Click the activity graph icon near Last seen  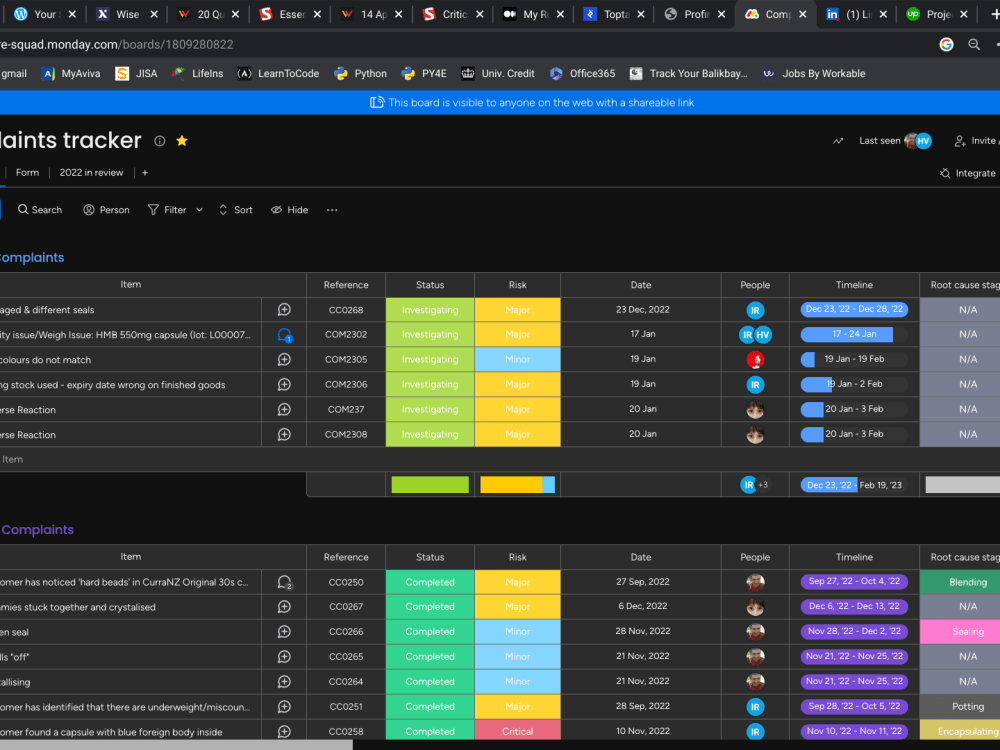[838, 141]
